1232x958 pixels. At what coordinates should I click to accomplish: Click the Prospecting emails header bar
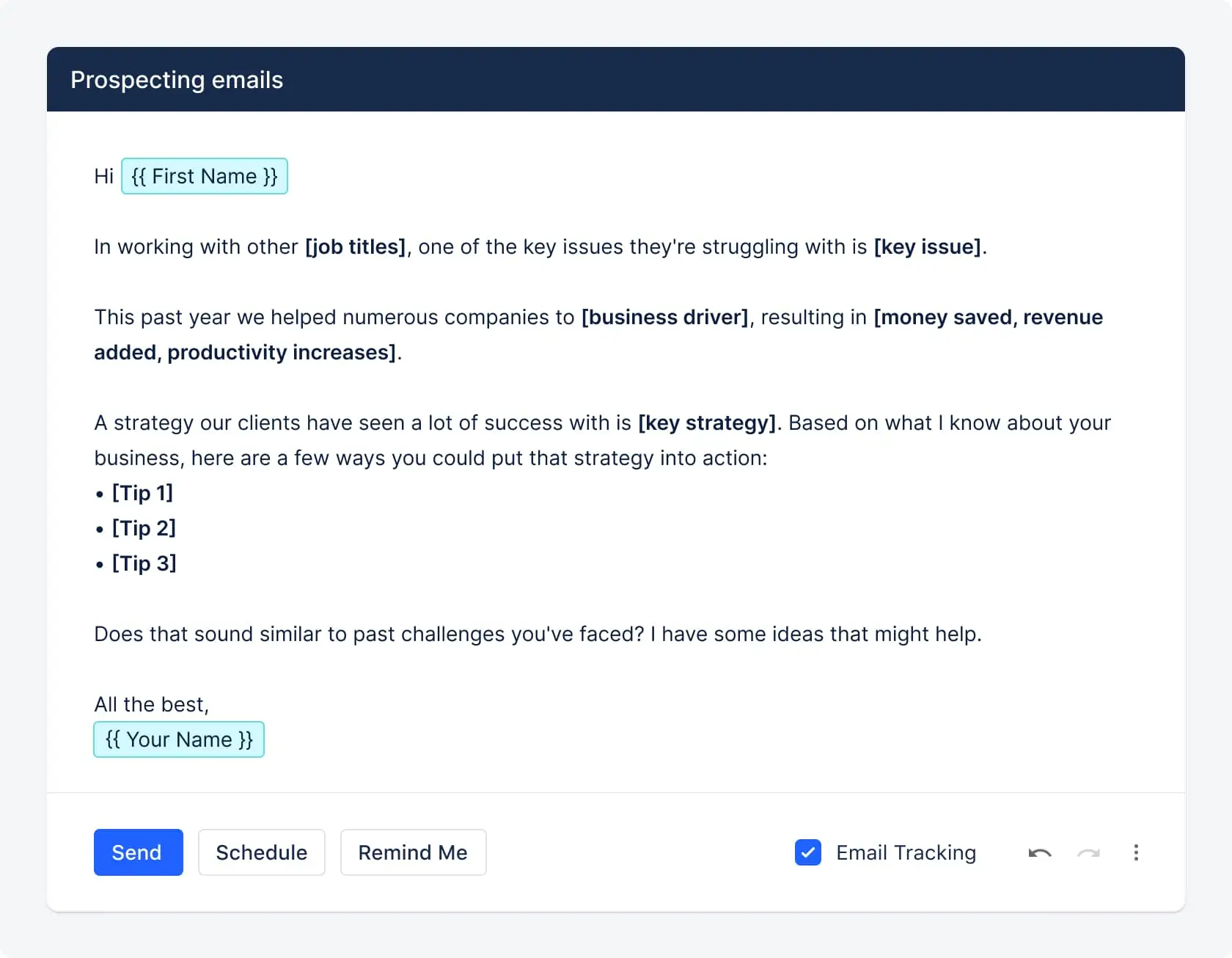tap(176, 79)
